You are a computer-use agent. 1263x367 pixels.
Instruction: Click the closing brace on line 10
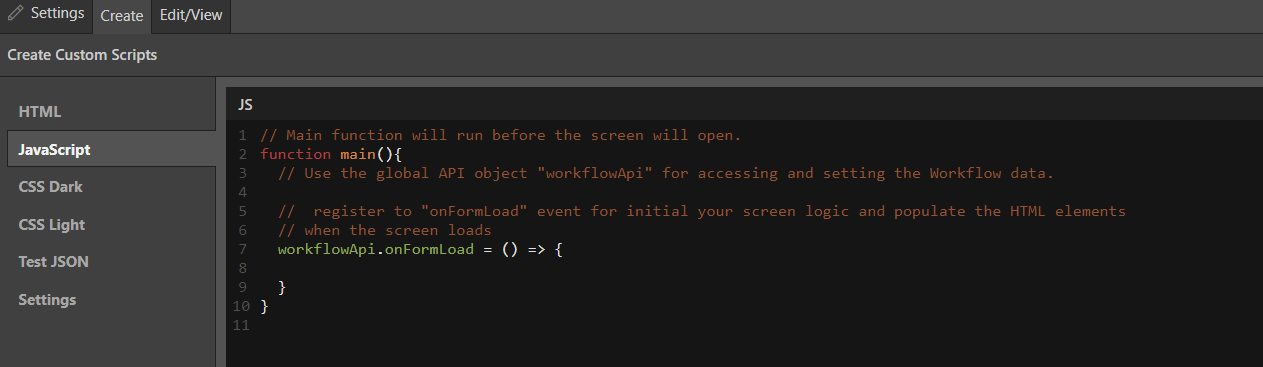coord(264,306)
